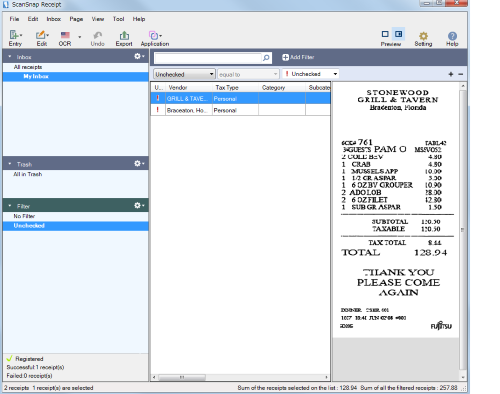Toggle the side-by-side Preview layout button
This screenshot has width=500, height=394.
tap(398, 34)
